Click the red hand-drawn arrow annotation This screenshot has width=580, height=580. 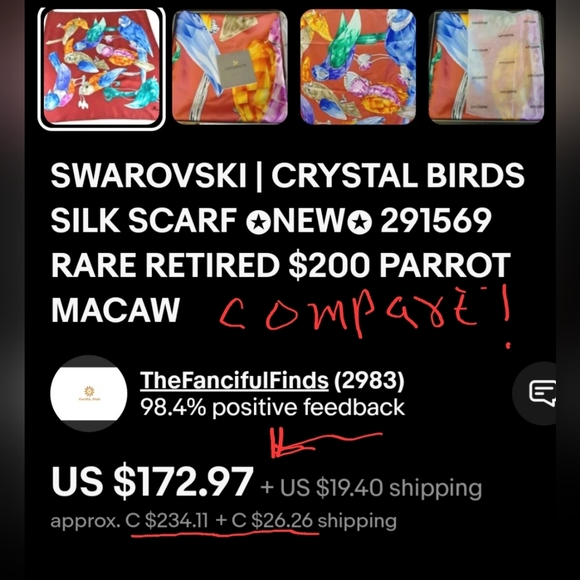pos(326,442)
